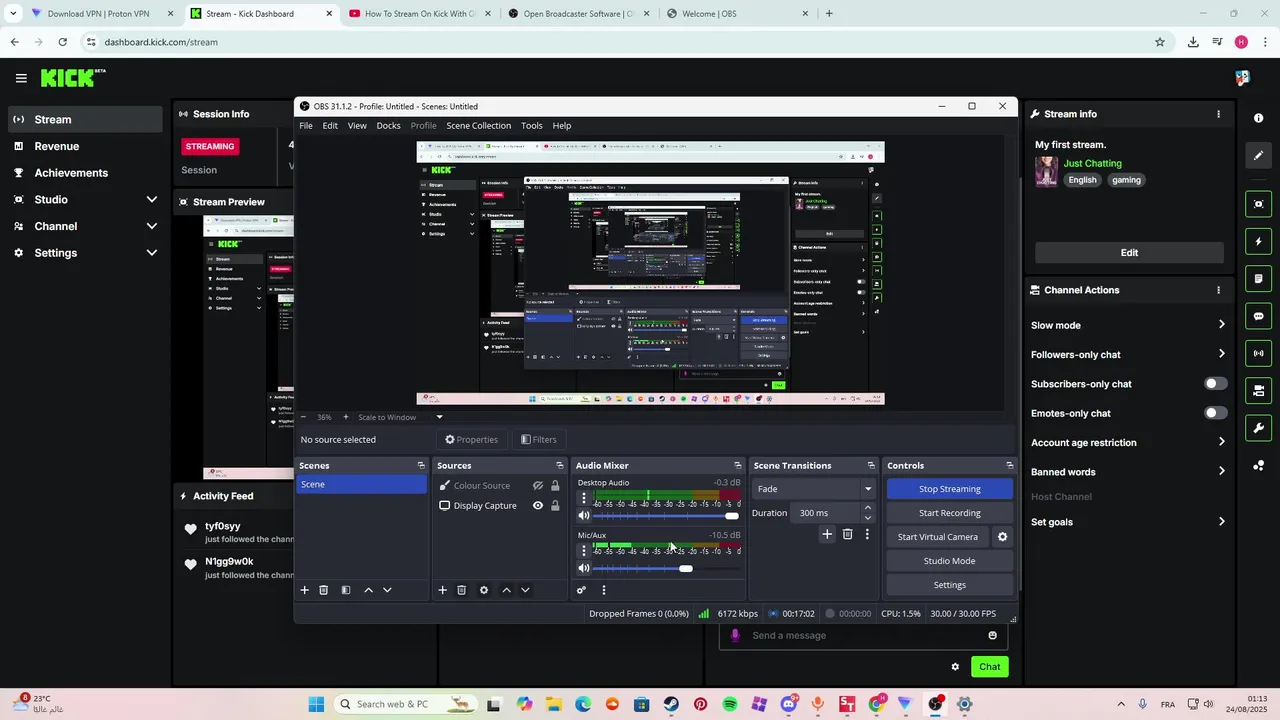
Task: Click the Send a message chat field
Action: coord(864,635)
